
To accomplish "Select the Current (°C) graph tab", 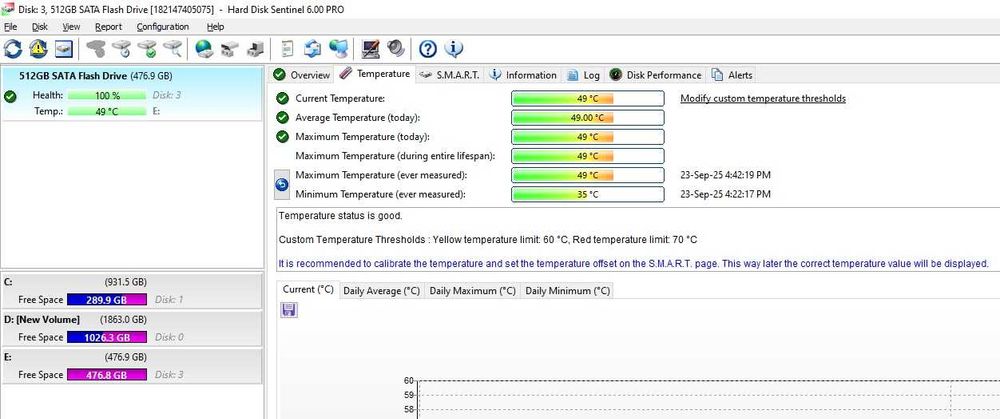I will coord(309,290).
